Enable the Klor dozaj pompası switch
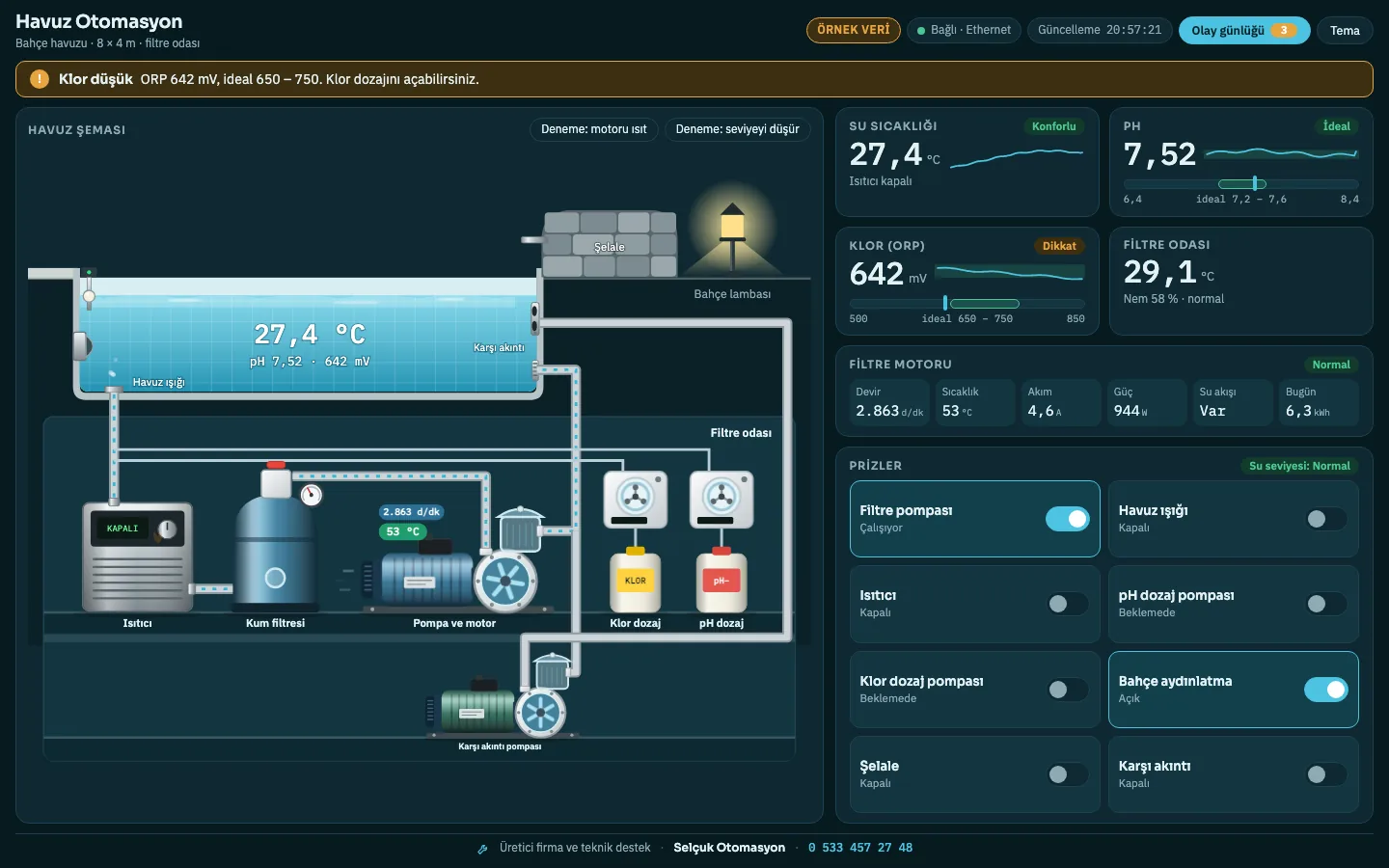Image resolution: width=1389 pixels, height=868 pixels. (1067, 690)
